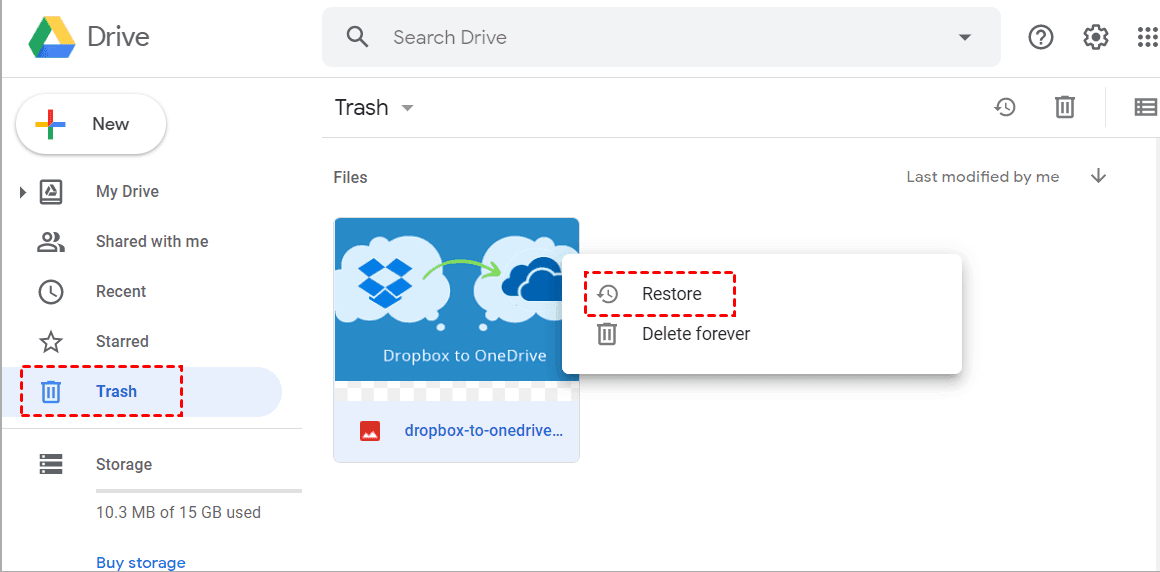The image size is (1160, 572).
Task: Click the restore-from-trash toolbar icon
Action: tap(1005, 107)
